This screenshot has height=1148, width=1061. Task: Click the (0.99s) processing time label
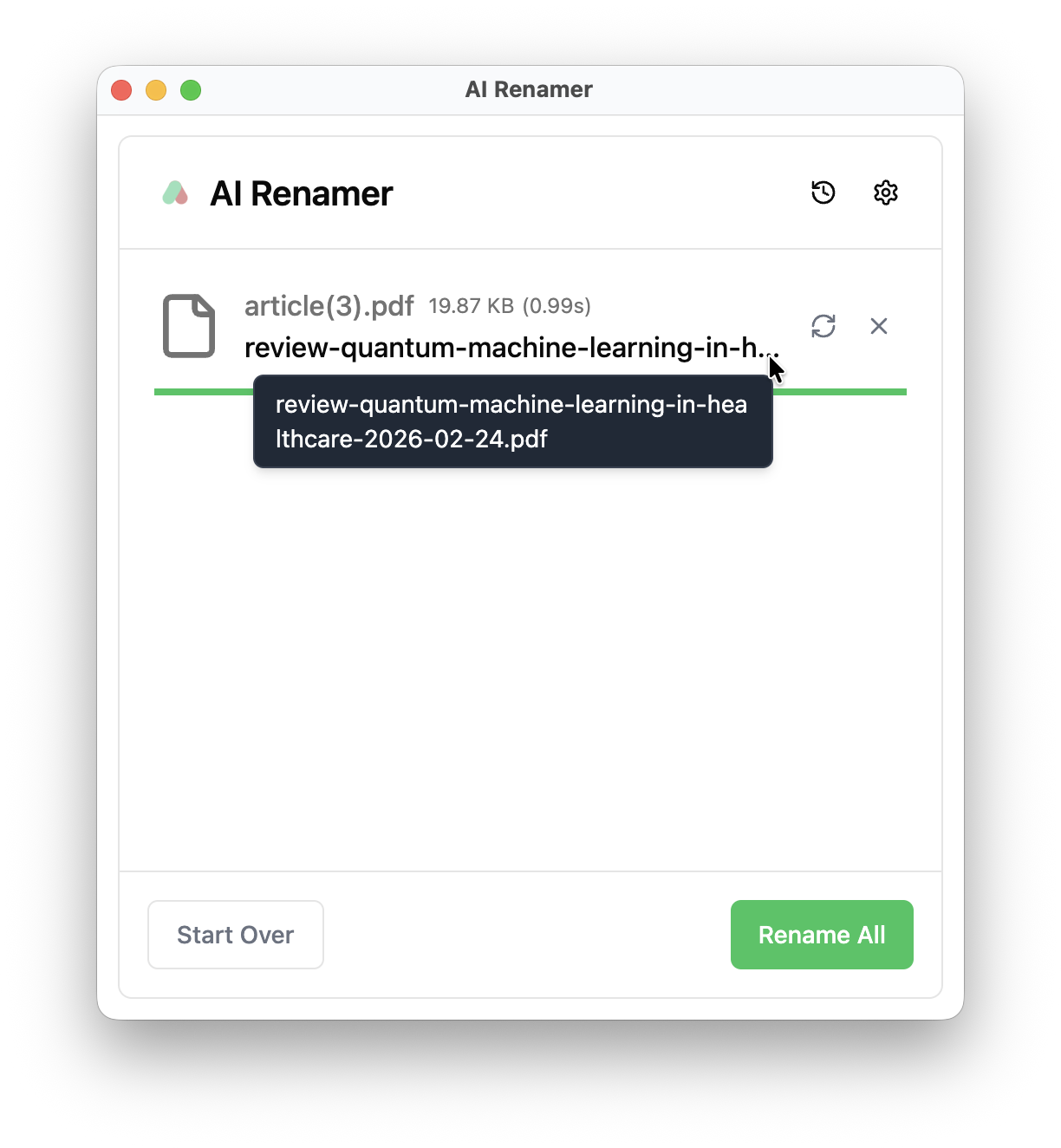[x=557, y=306]
